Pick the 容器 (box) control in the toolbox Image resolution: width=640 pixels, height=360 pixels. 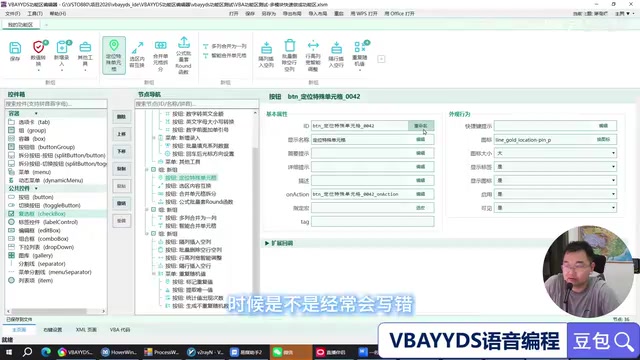click(27, 139)
